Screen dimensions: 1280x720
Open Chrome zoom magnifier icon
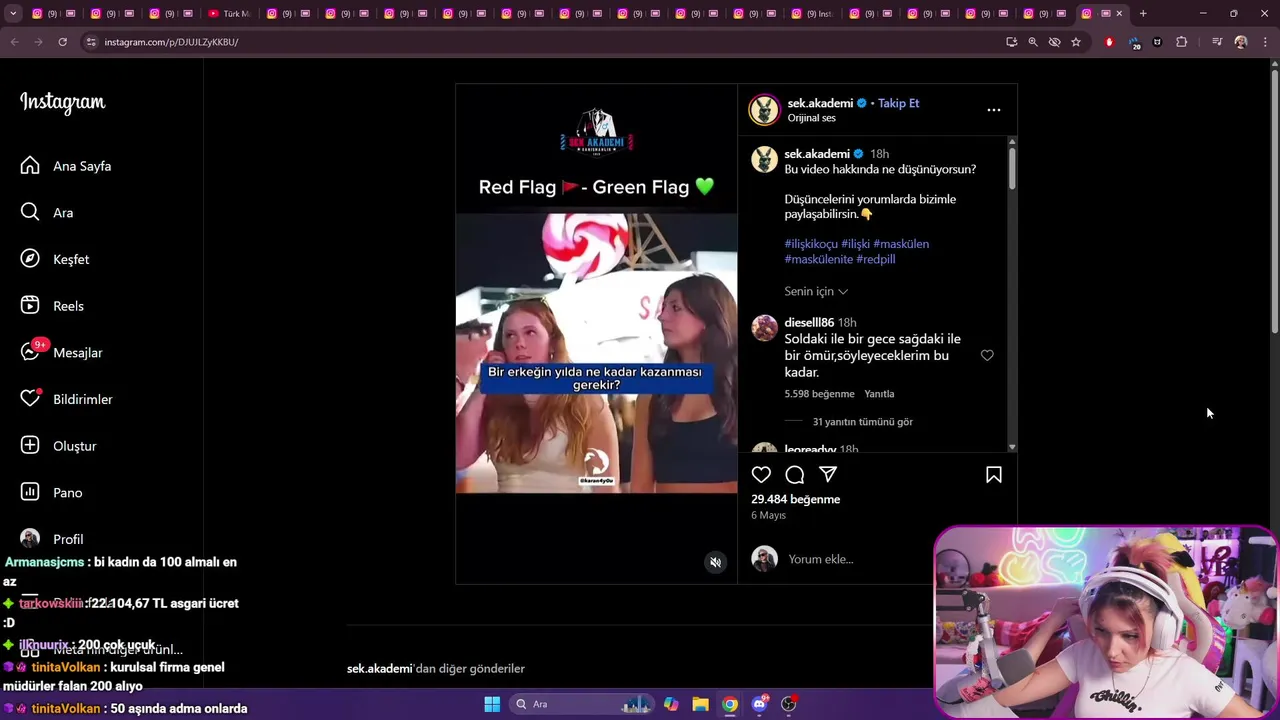1033,42
